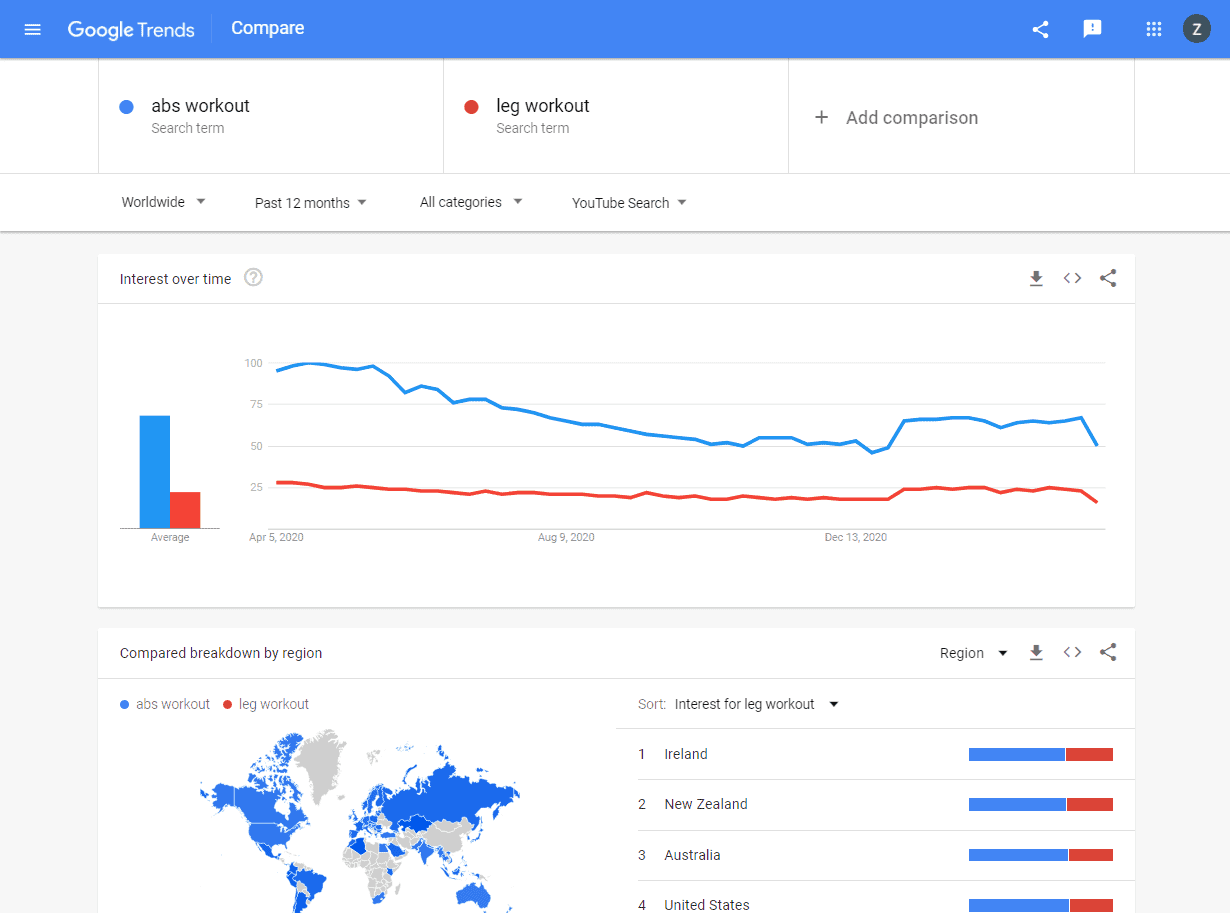
Task: Click the Apr 5, 2020 axis label
Action: pos(276,538)
